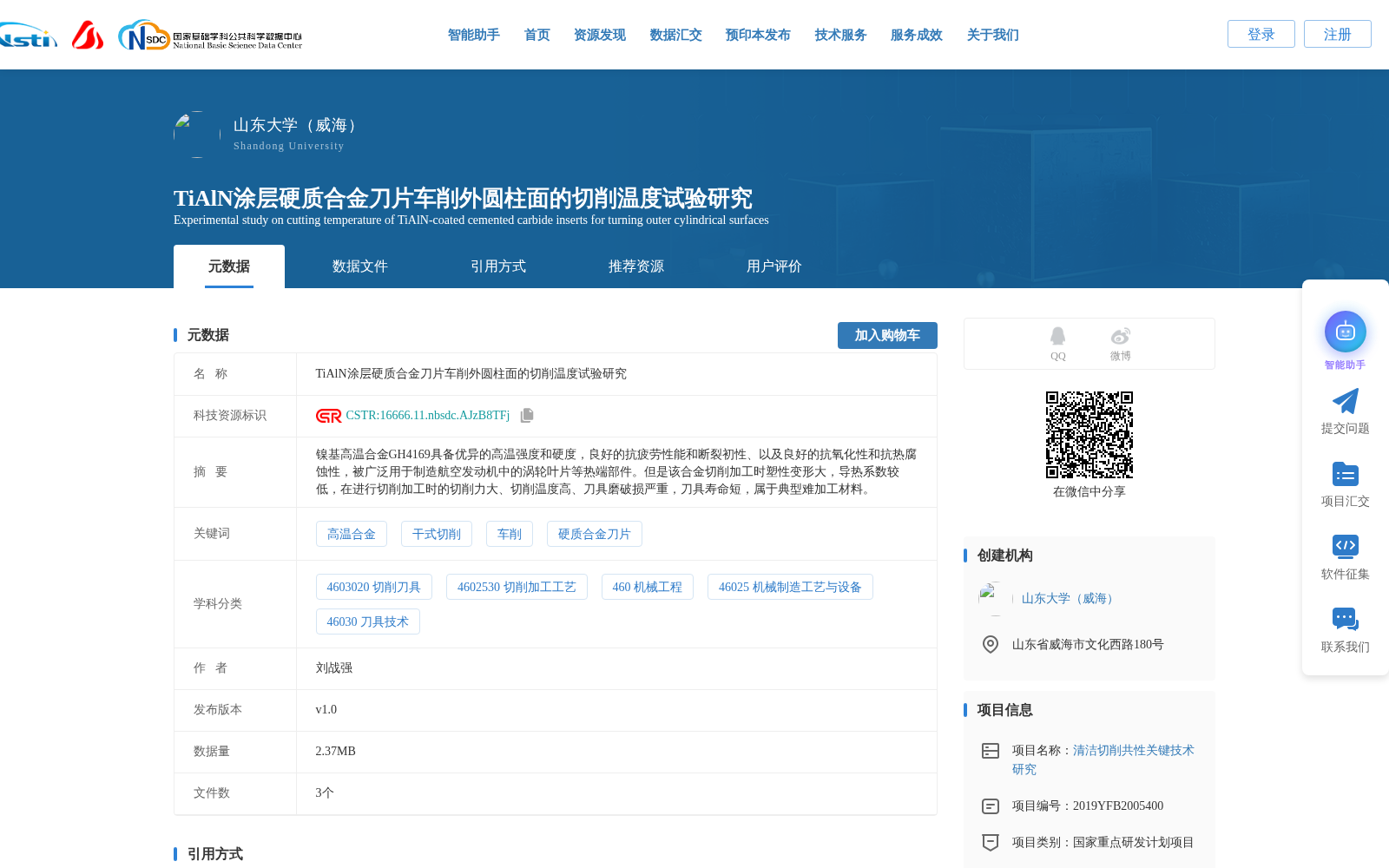This screenshot has height=868, width=1389.
Task: Click the file count value 3个
Action: 325,793
